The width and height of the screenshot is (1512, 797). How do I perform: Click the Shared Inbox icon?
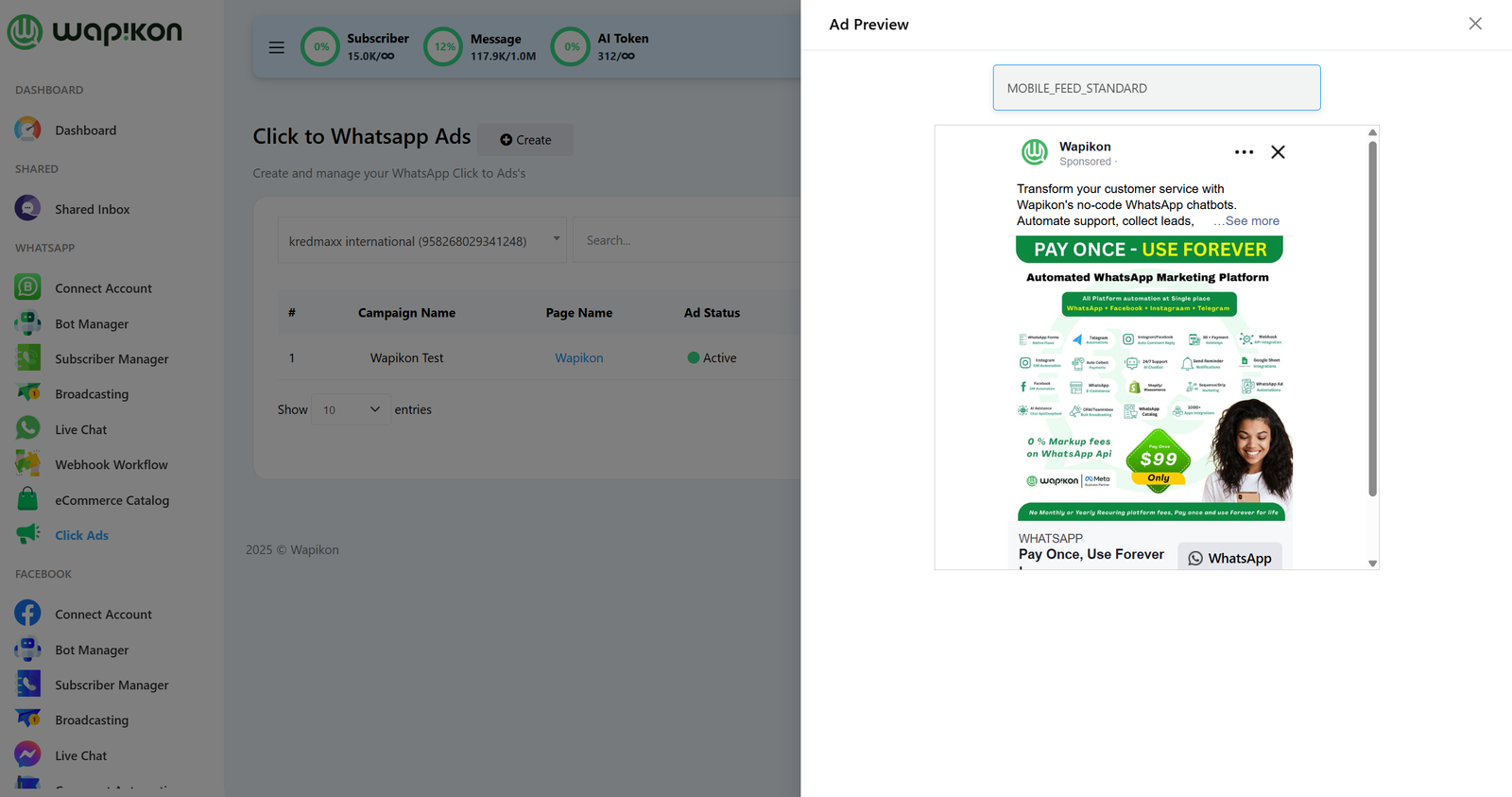[x=27, y=208]
